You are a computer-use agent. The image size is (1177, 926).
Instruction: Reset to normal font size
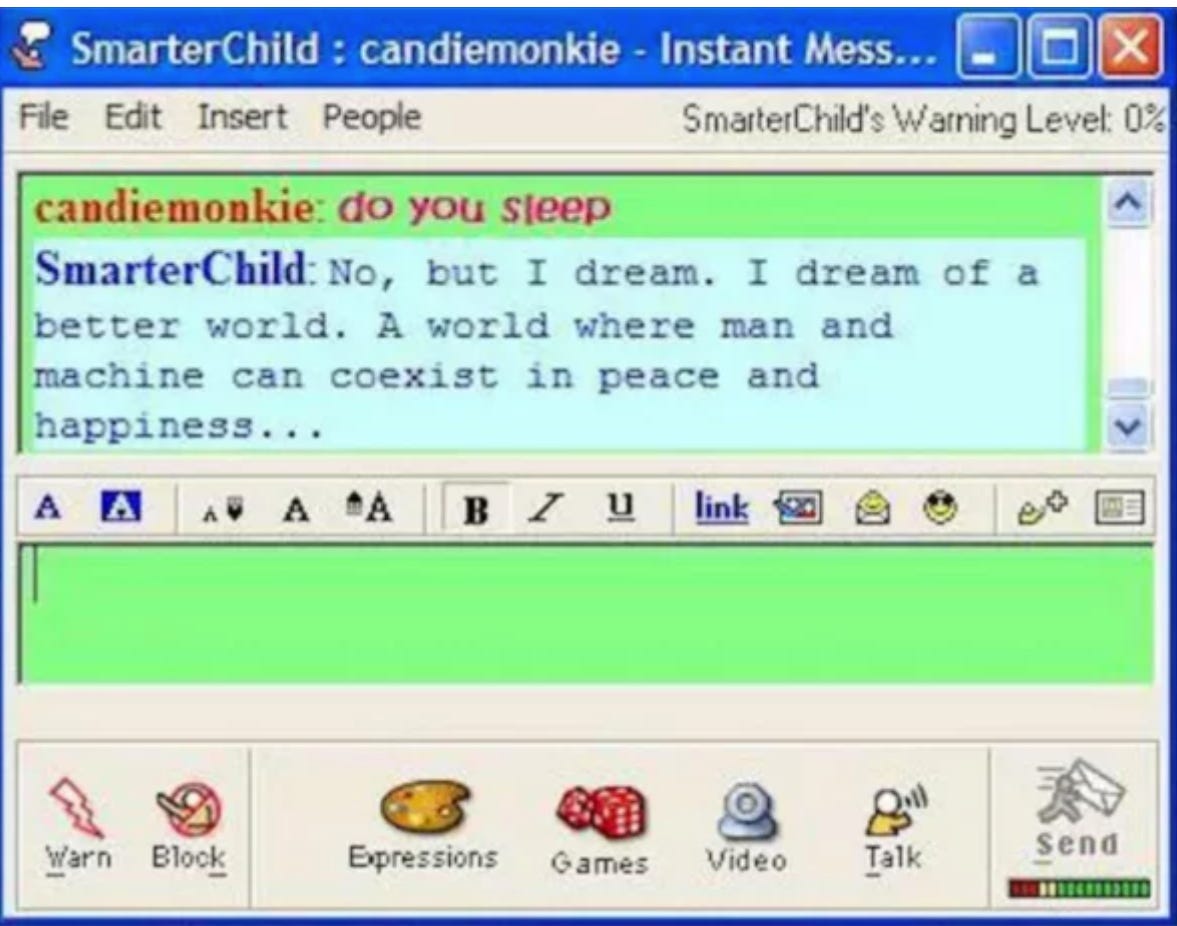[x=296, y=510]
